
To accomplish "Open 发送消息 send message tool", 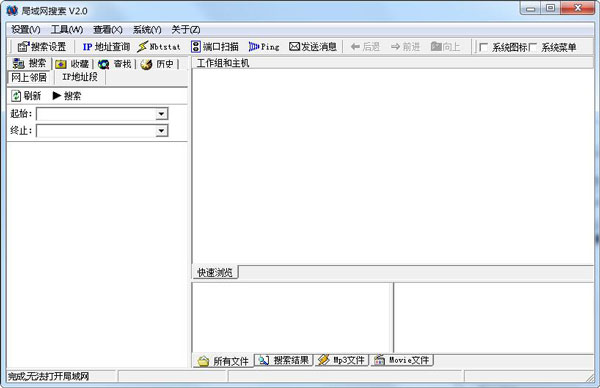I will click(x=313, y=47).
